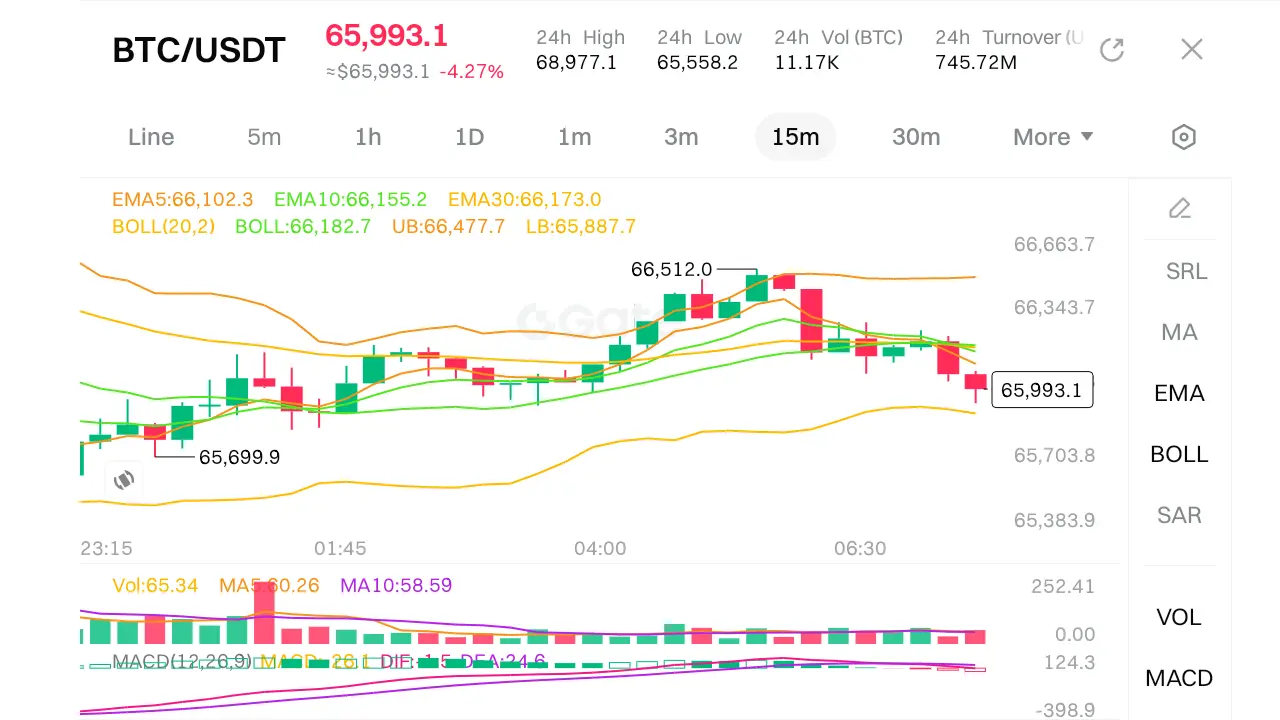Click the EMA30:66,173.0 legend label

click(x=525, y=199)
